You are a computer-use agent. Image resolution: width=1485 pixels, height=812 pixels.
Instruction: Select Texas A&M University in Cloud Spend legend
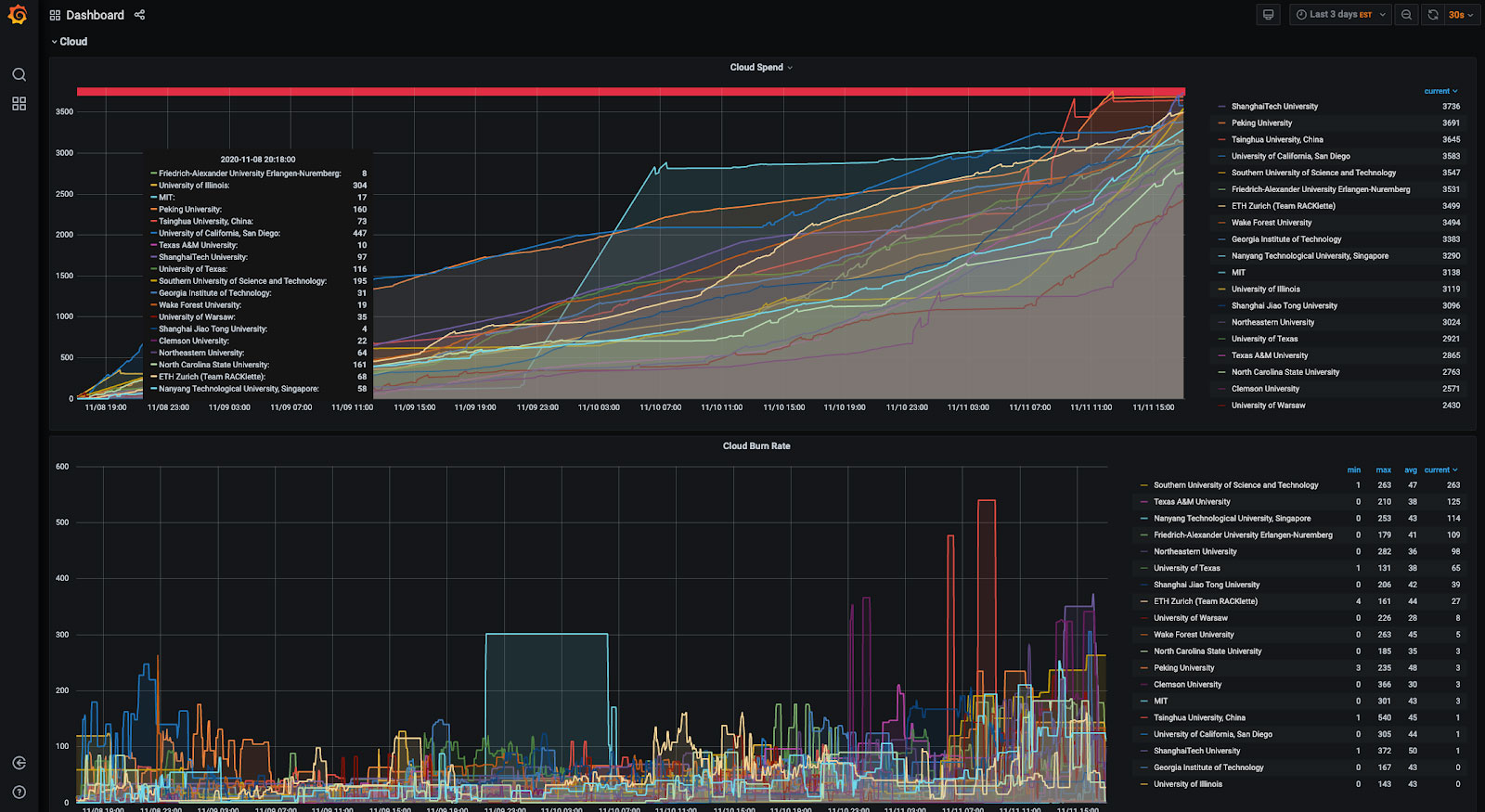pyautogui.click(x=1270, y=355)
